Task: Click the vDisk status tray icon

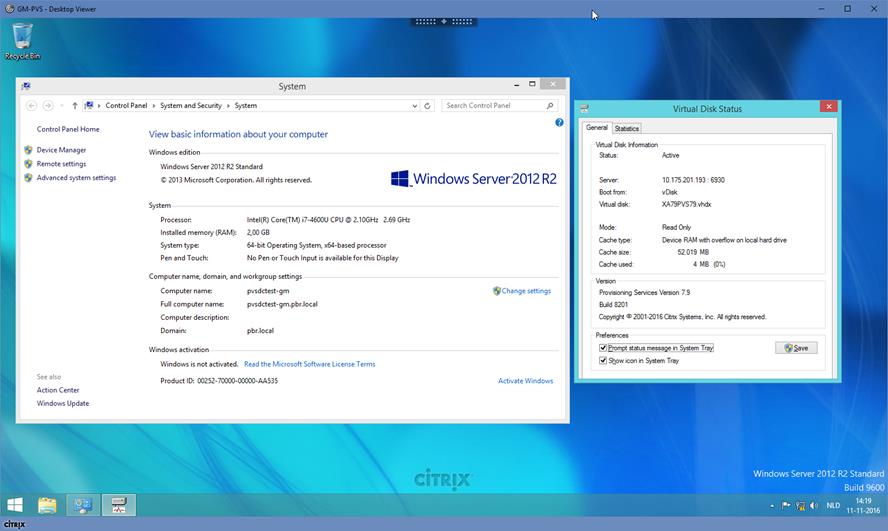Action: [x=800, y=506]
